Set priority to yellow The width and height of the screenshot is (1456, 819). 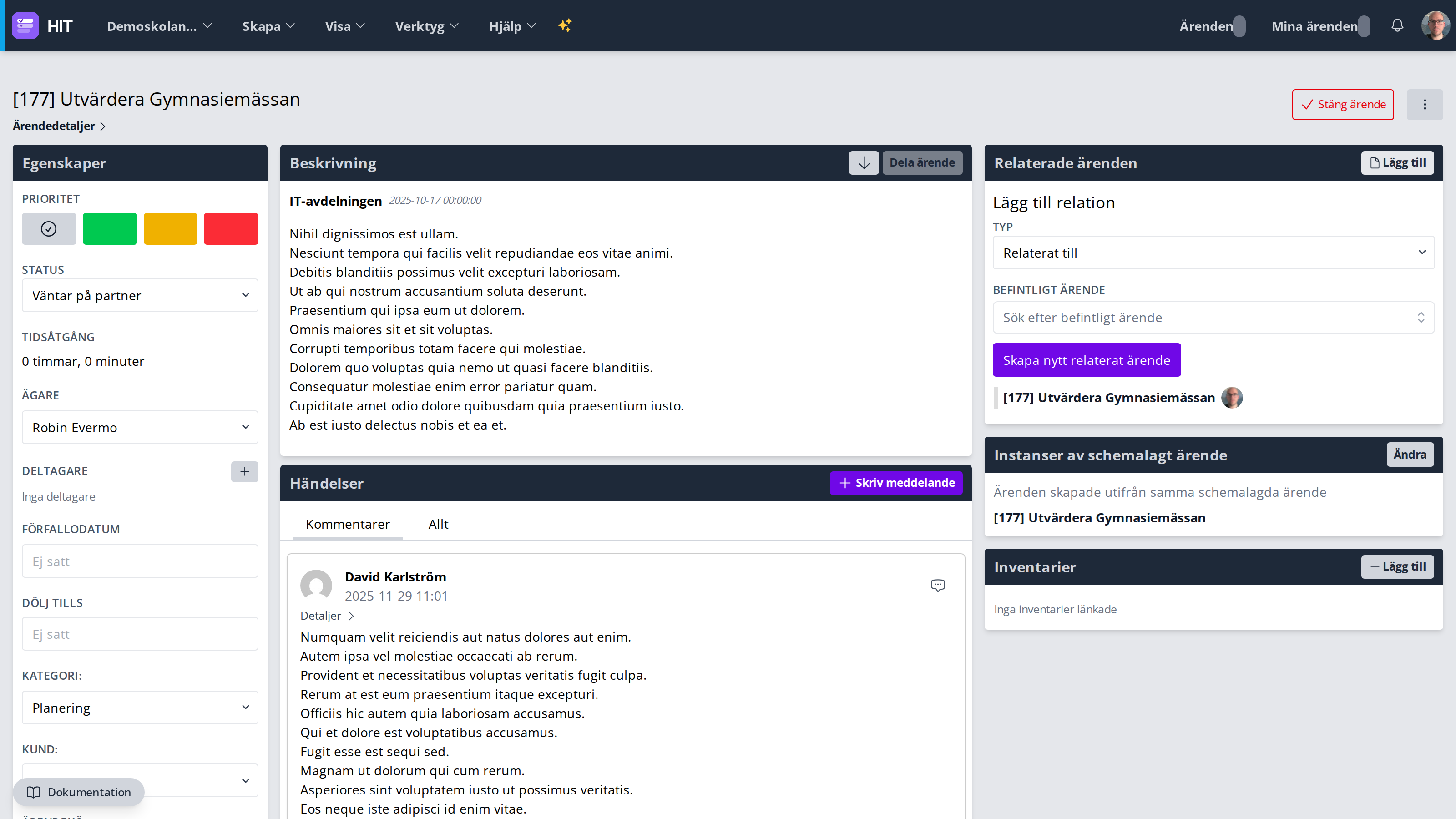tap(170, 229)
